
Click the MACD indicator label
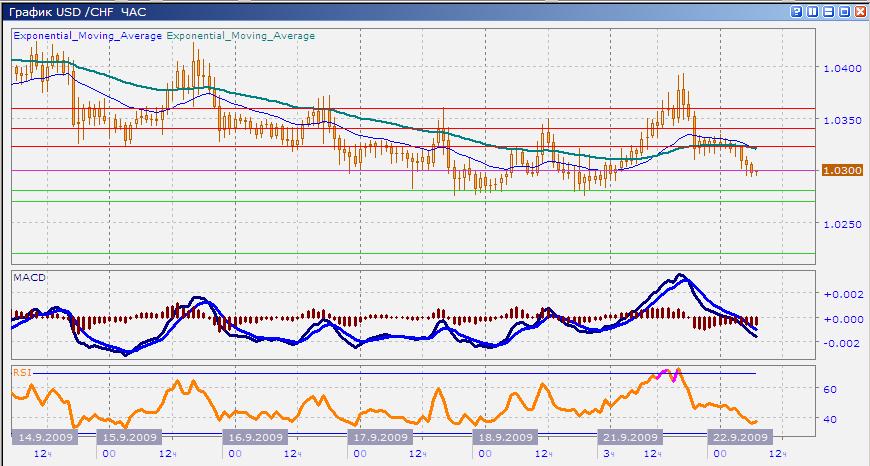(x=26, y=277)
